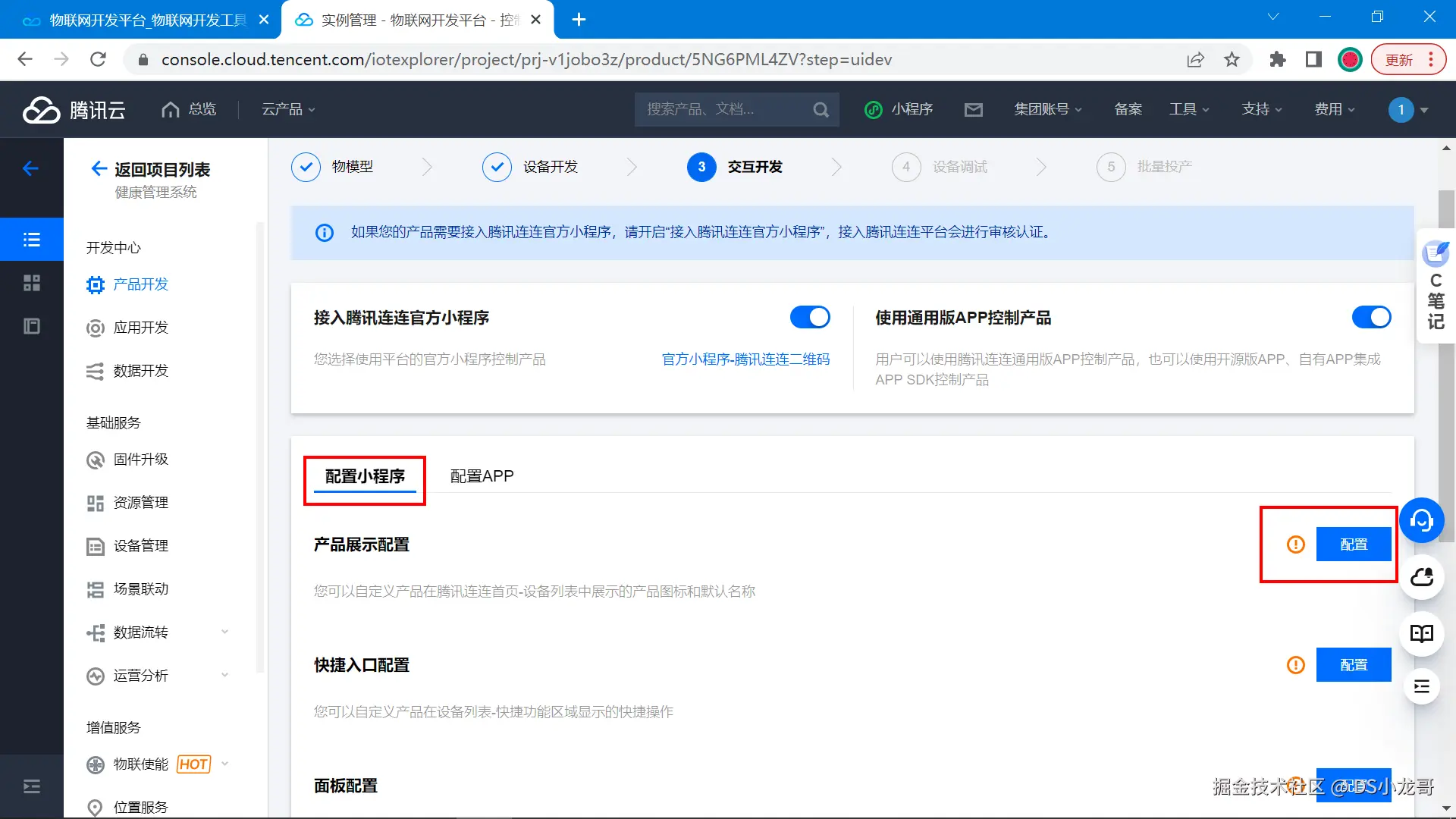Screen dimensions: 1456x819
Task: Open browser extensions puzzle icon
Action: (x=1277, y=60)
